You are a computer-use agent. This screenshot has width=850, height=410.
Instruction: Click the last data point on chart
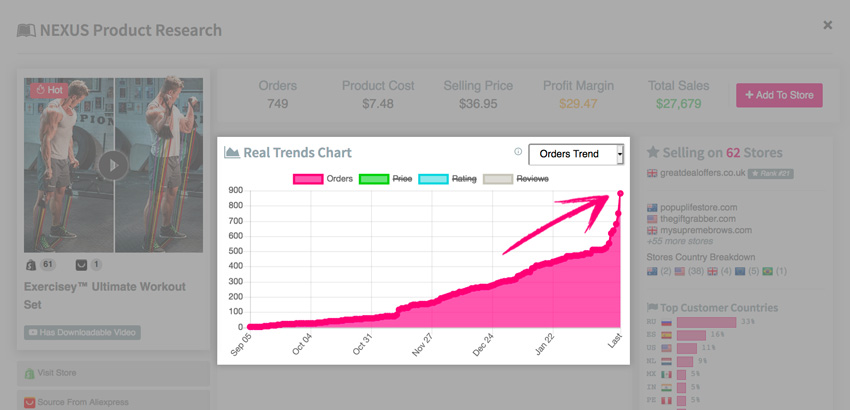pos(620,194)
